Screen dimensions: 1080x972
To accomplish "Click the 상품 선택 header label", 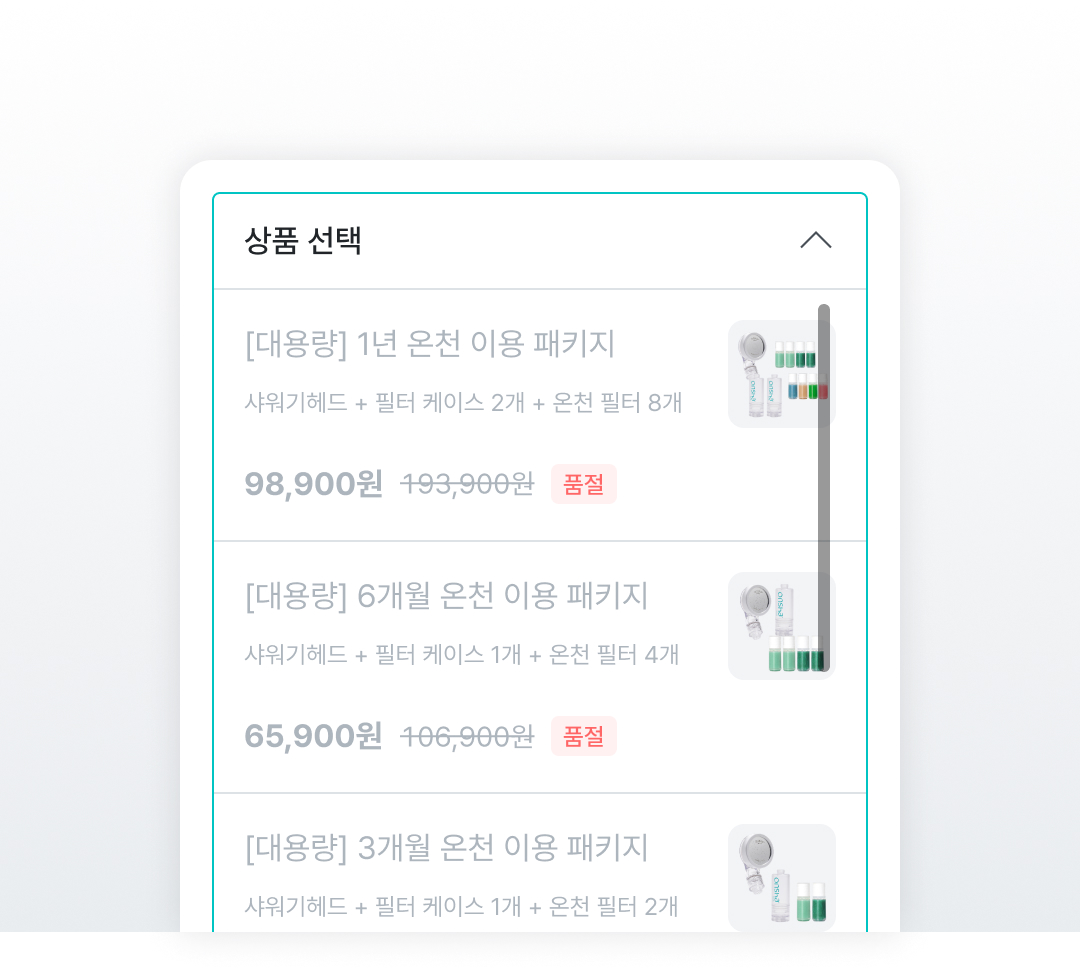I will pyautogui.click(x=303, y=241).
